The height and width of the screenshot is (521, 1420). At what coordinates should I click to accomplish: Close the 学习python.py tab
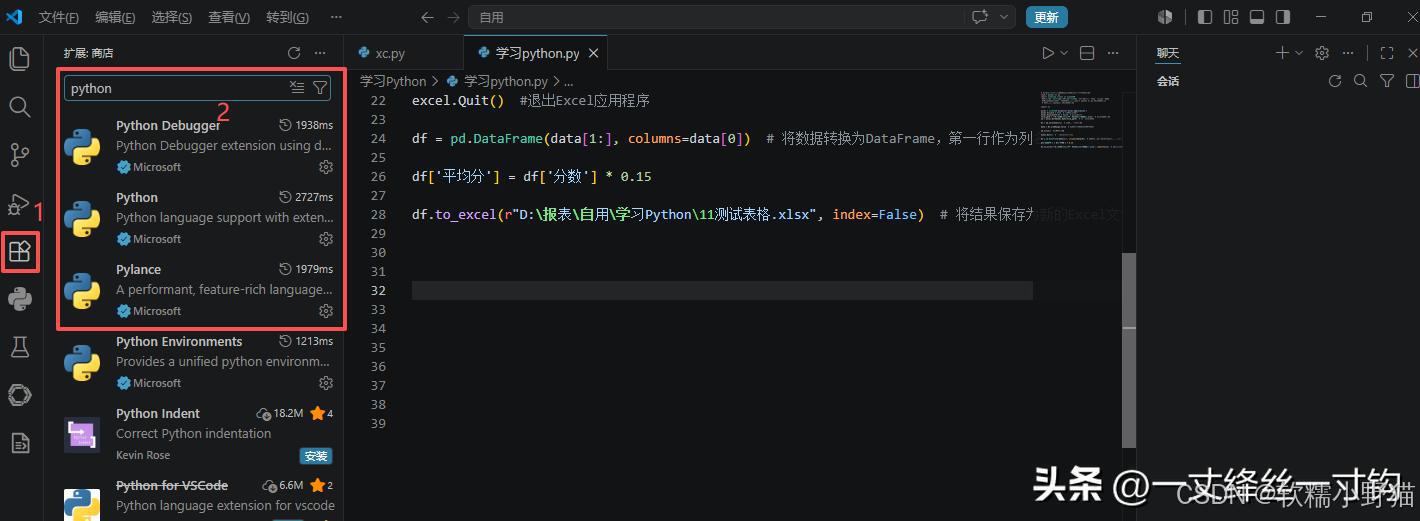(x=594, y=53)
